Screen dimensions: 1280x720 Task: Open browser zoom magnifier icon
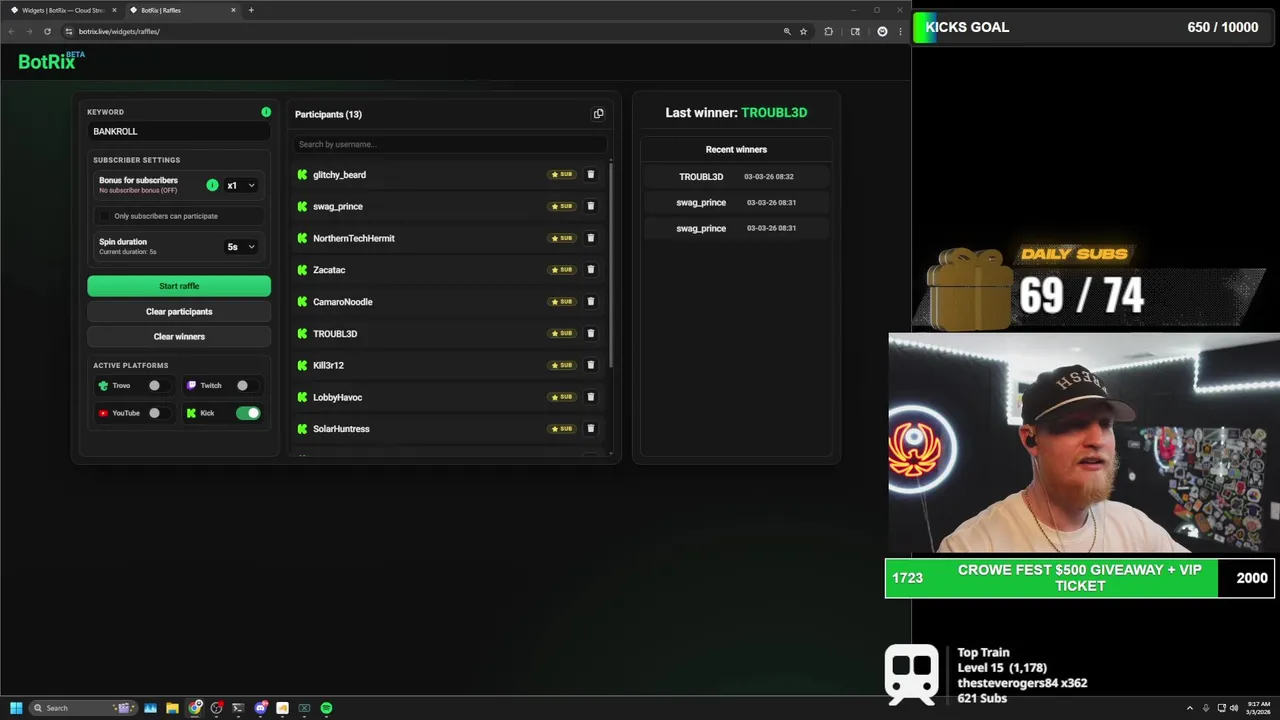[787, 31]
